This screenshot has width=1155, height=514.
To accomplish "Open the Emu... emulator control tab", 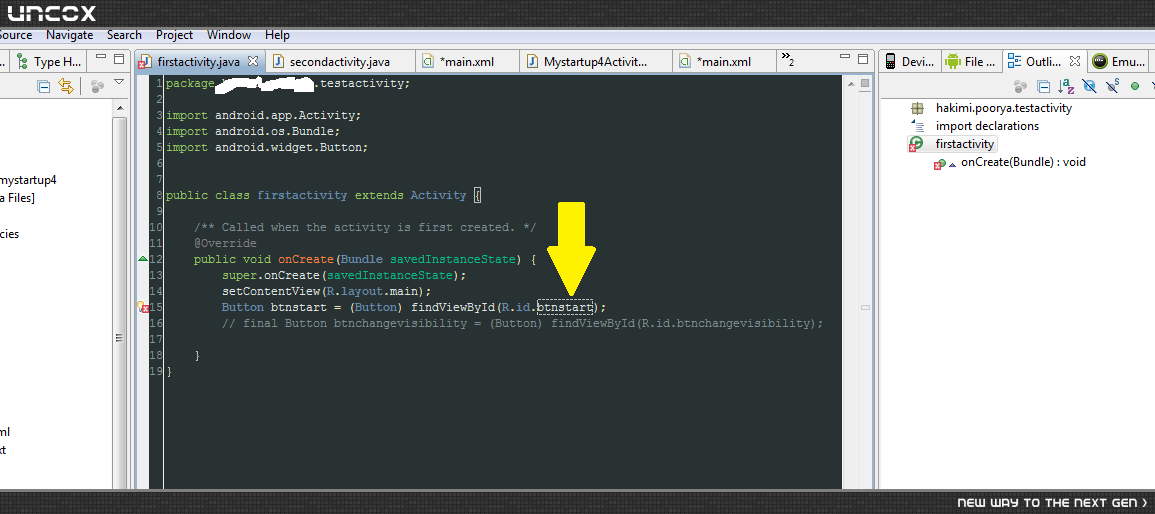I will point(1120,62).
